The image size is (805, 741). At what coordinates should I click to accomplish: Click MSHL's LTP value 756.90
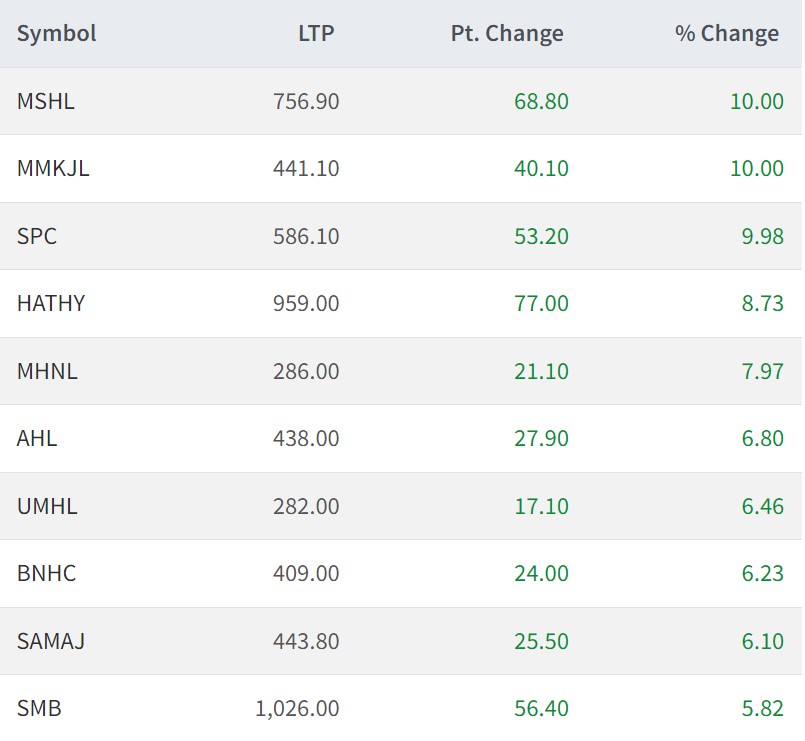coord(306,101)
